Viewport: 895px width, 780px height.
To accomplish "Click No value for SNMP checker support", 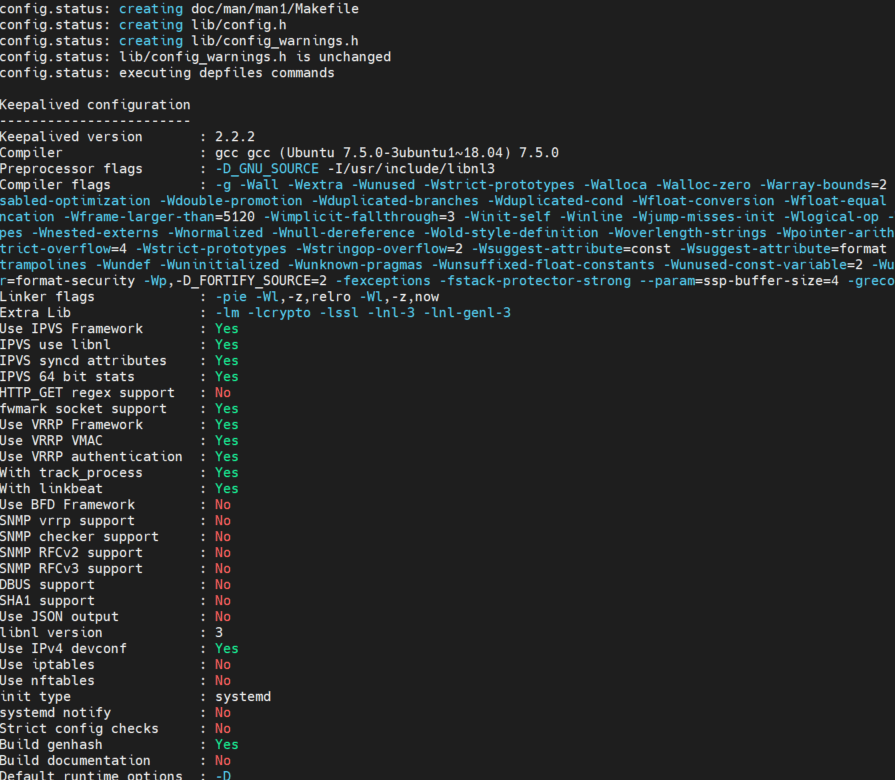I will [223, 536].
